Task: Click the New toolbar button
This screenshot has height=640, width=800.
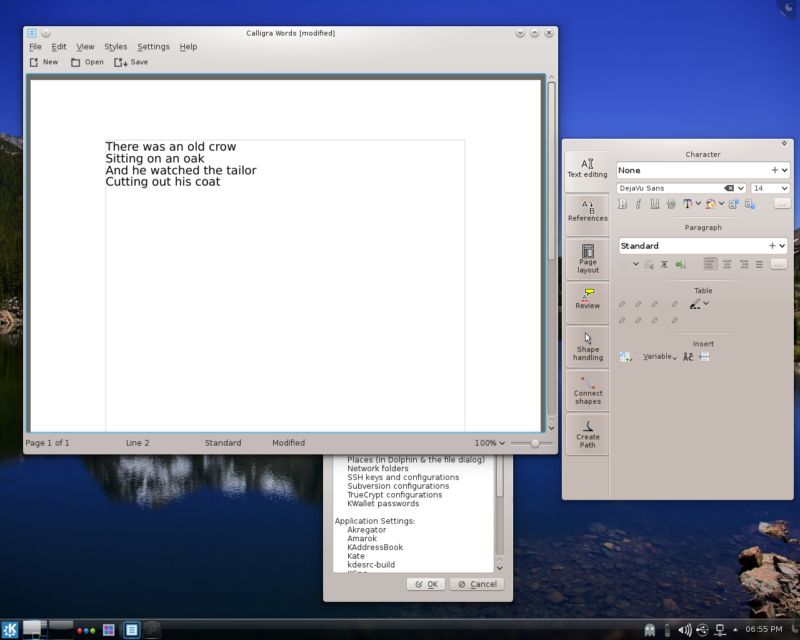Action: [x=44, y=62]
